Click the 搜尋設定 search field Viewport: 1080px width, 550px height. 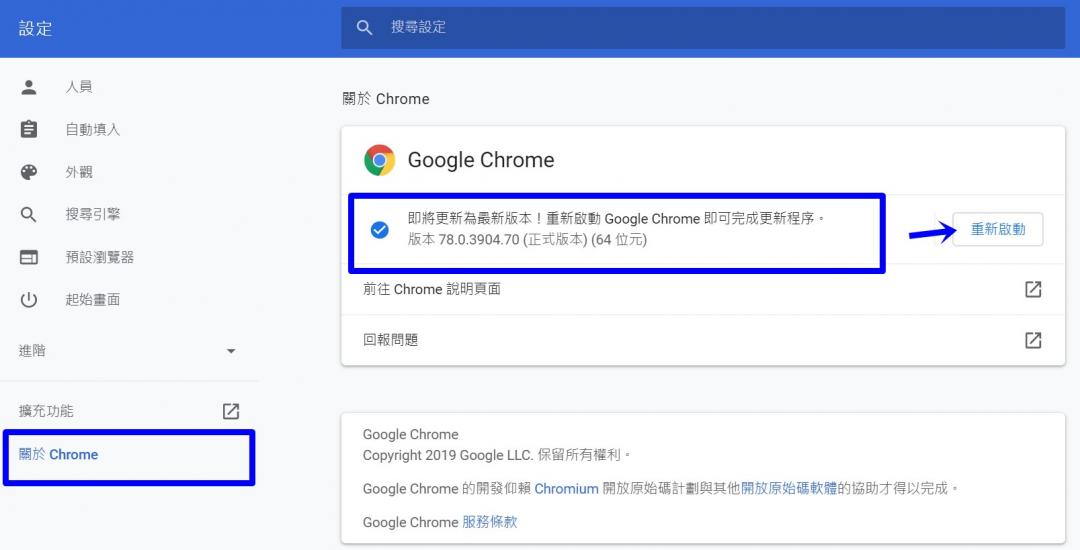[x=700, y=28]
